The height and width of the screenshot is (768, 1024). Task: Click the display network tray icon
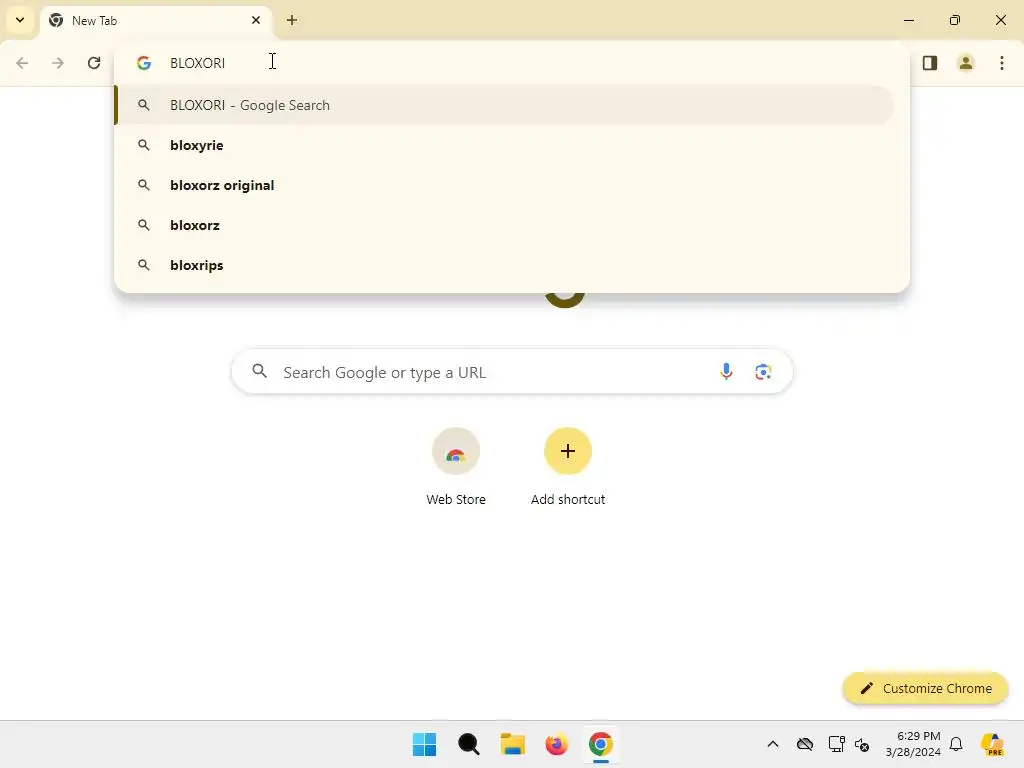coord(837,744)
